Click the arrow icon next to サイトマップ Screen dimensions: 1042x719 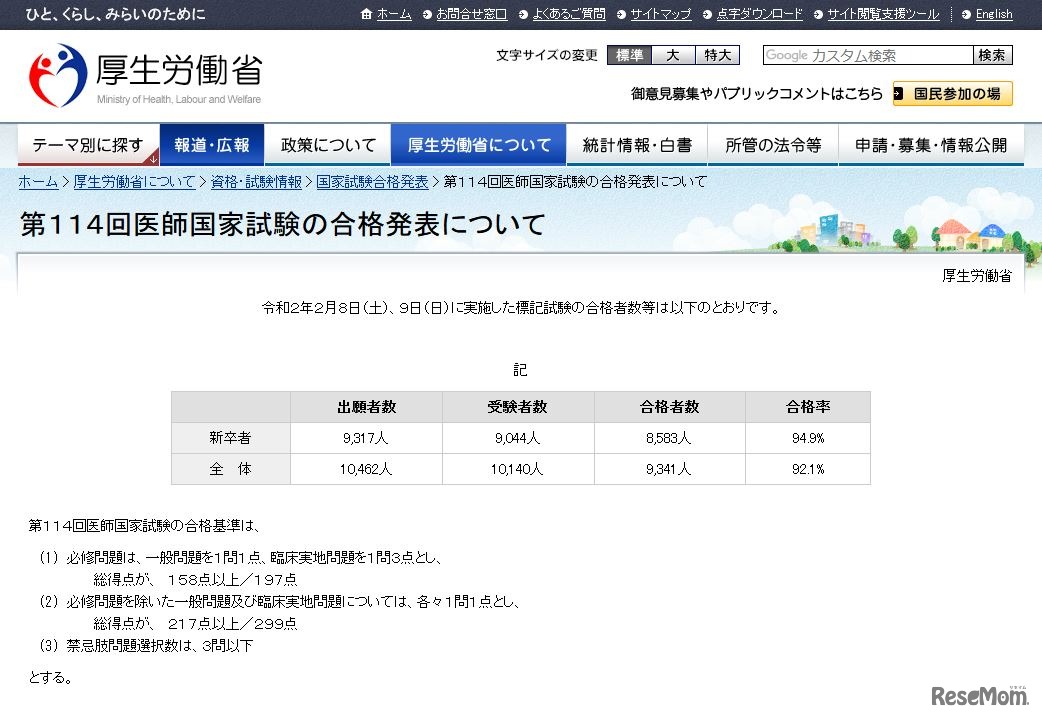[621, 14]
